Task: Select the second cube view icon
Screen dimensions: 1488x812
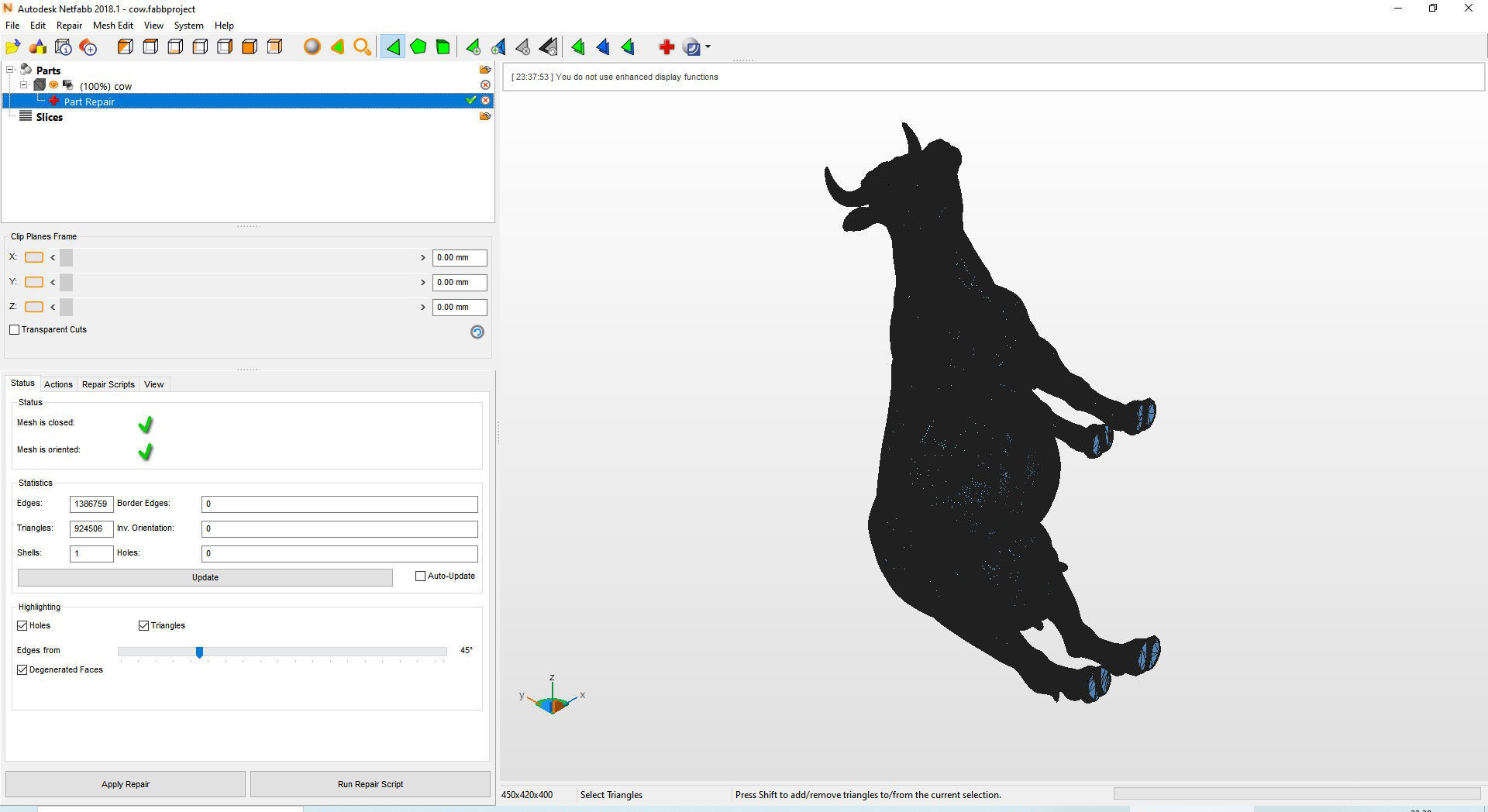Action: (x=150, y=47)
